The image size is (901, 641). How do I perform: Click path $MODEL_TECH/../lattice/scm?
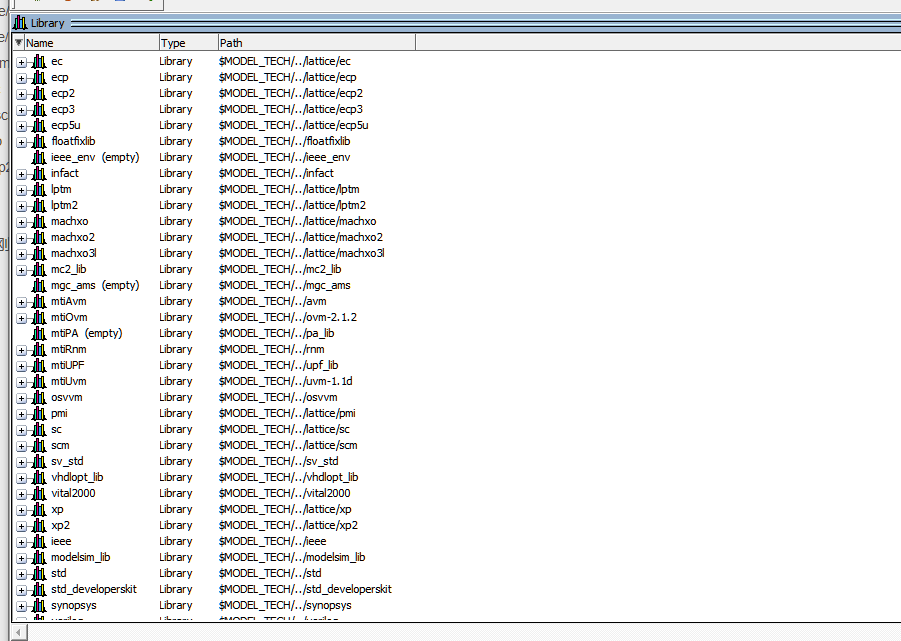[x=288, y=445]
